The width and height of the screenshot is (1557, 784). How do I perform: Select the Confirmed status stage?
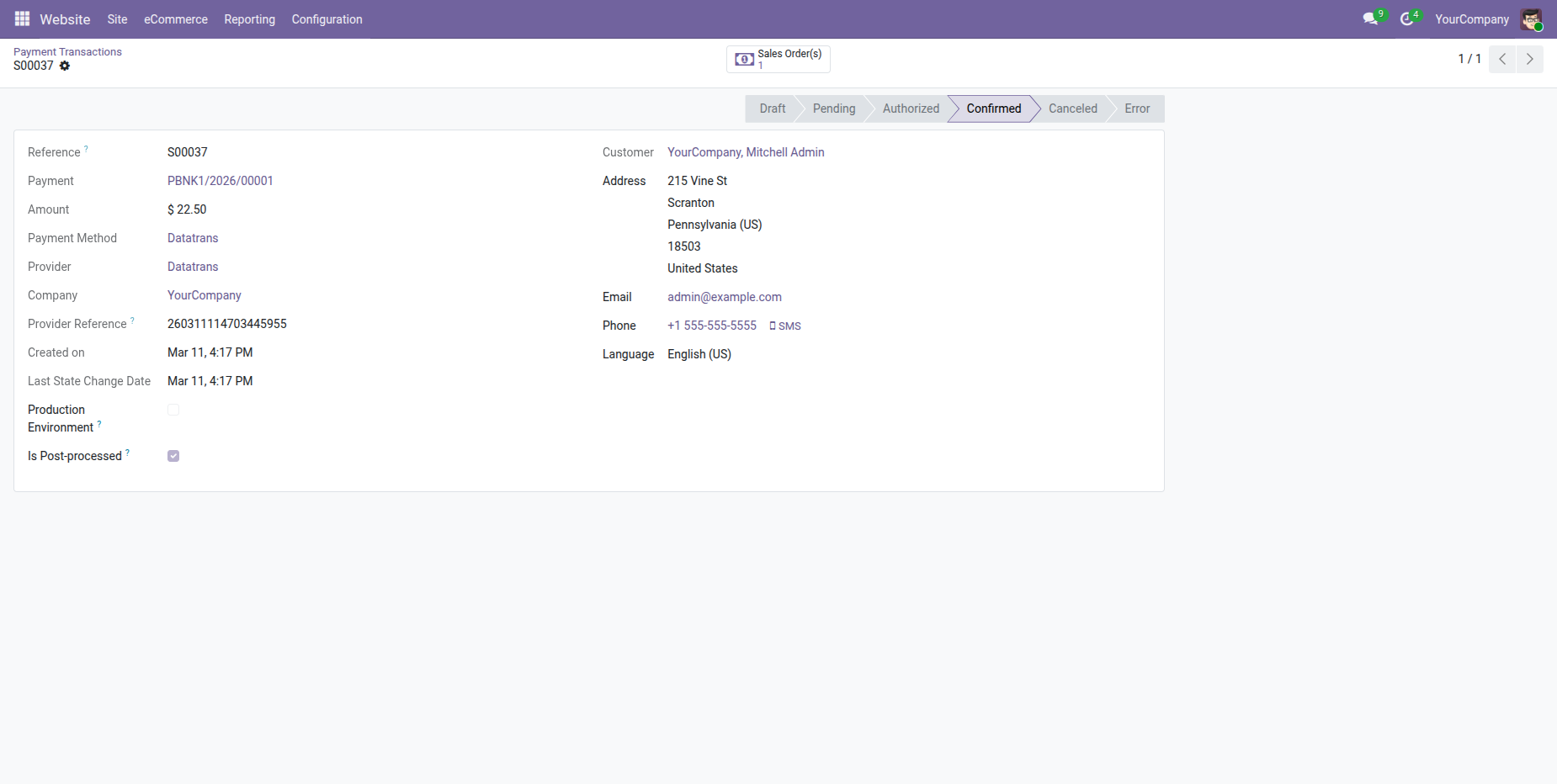(994, 109)
